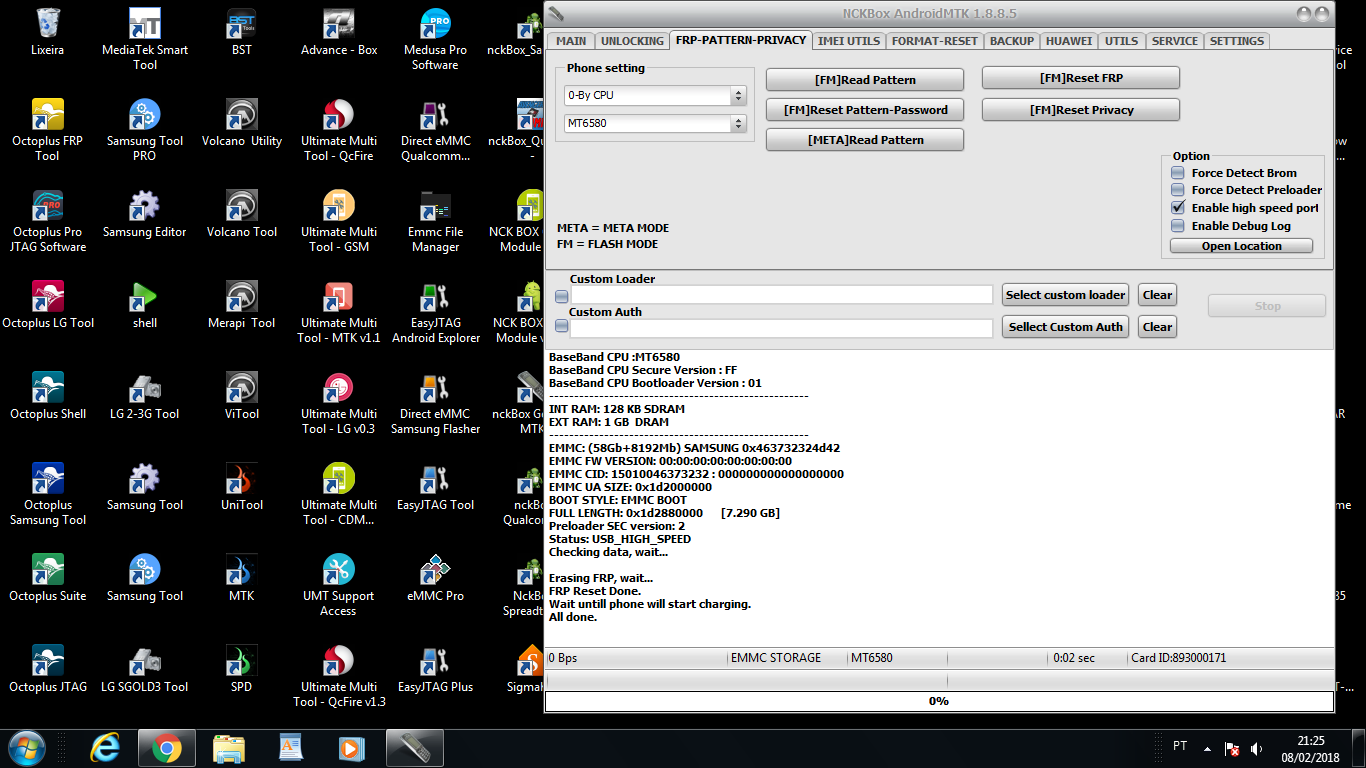
Task: Open the IMEI UTILS tab
Action: (x=849, y=41)
